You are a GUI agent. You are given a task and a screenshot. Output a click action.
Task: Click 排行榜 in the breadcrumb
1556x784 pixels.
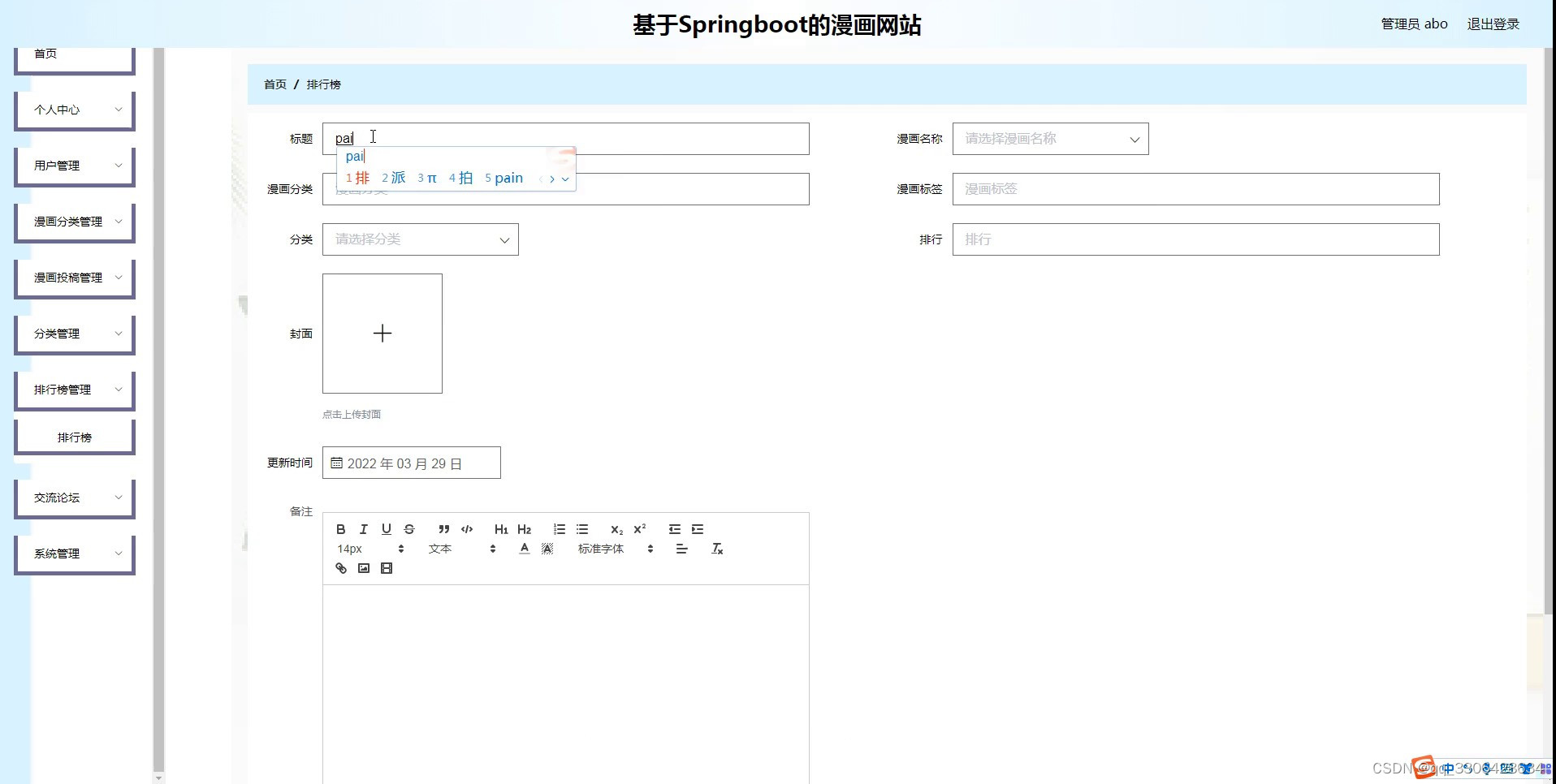[324, 84]
